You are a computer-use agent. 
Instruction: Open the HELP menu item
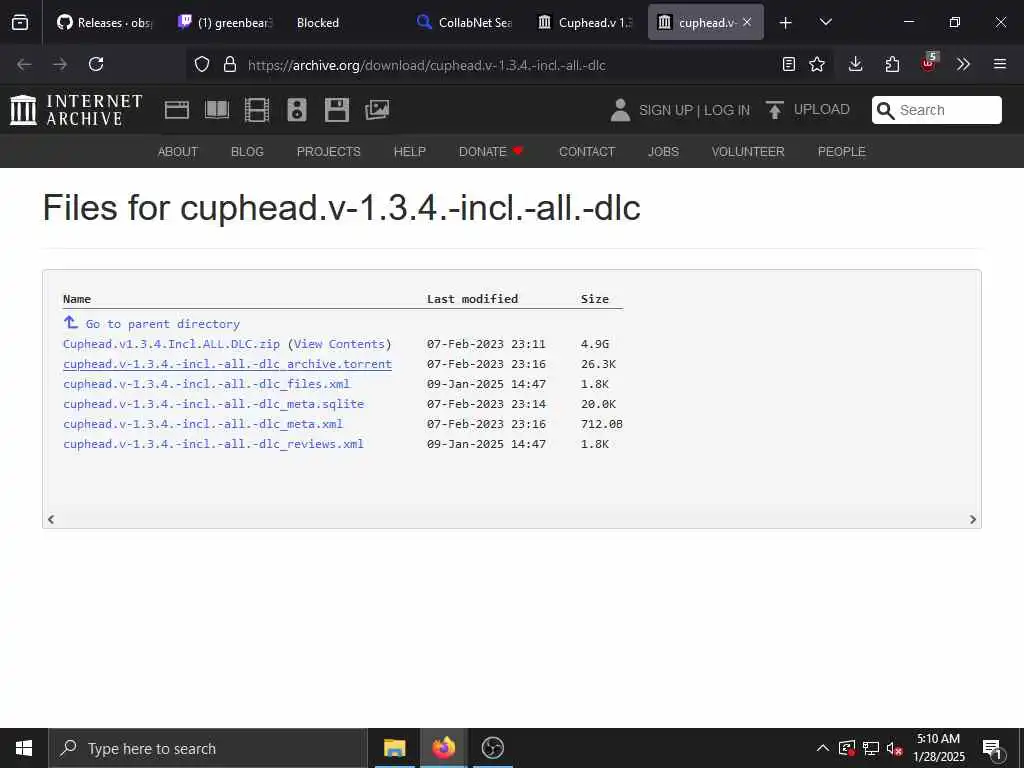click(x=409, y=152)
